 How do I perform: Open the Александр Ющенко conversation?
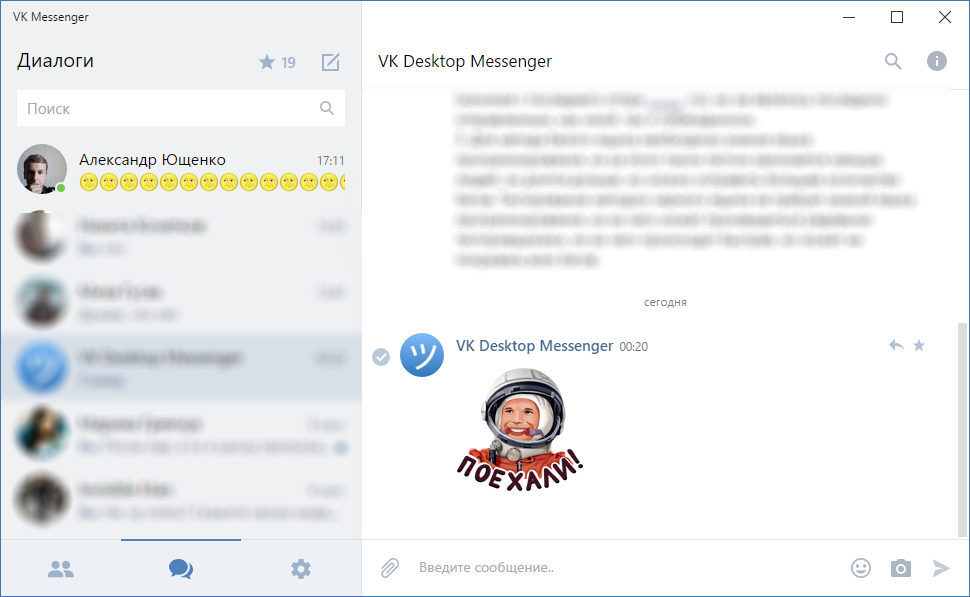tap(180, 170)
